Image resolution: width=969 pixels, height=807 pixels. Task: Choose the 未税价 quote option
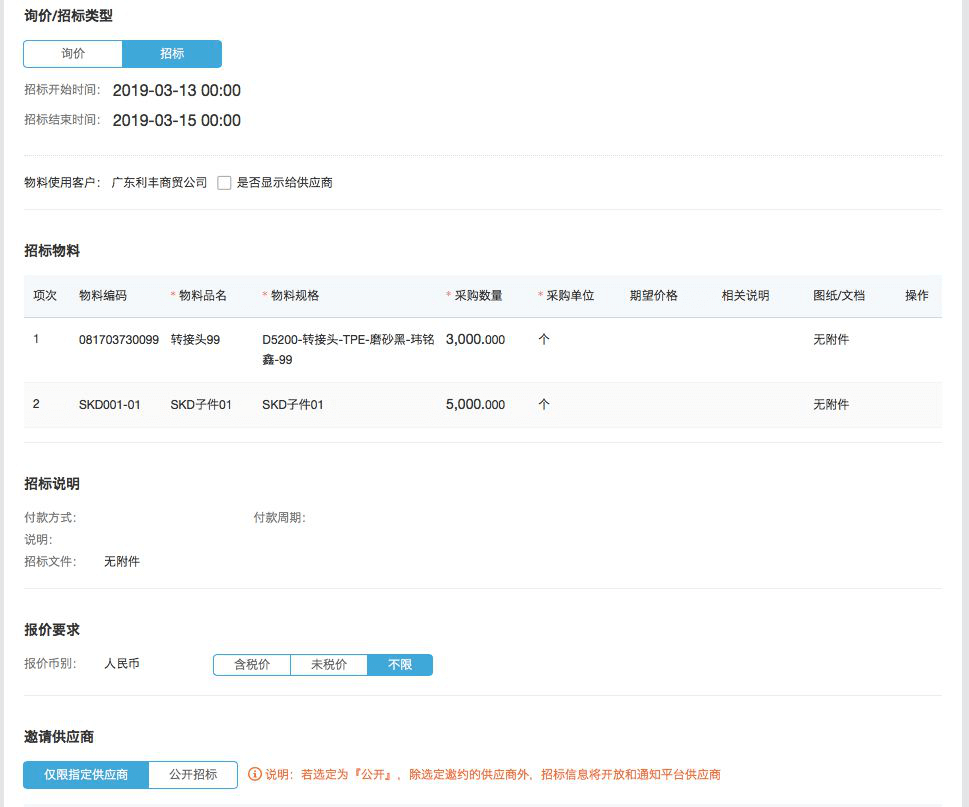point(329,665)
